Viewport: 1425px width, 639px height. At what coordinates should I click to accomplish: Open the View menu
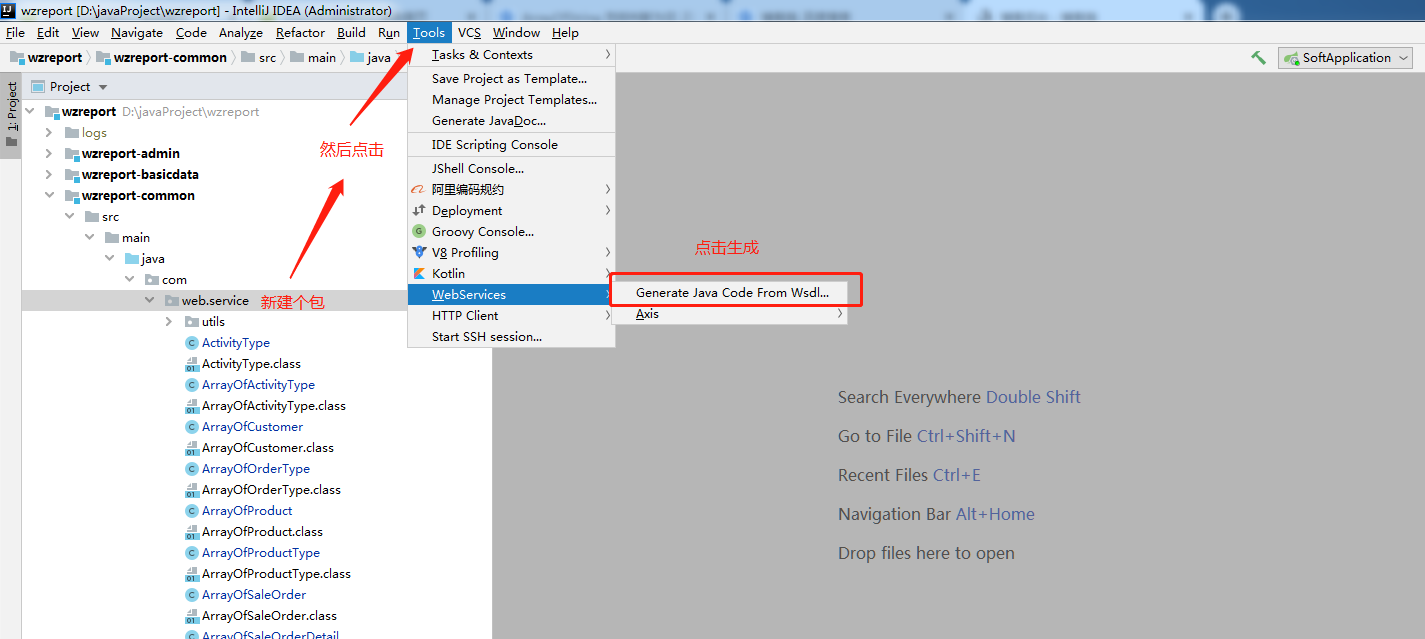pos(85,33)
